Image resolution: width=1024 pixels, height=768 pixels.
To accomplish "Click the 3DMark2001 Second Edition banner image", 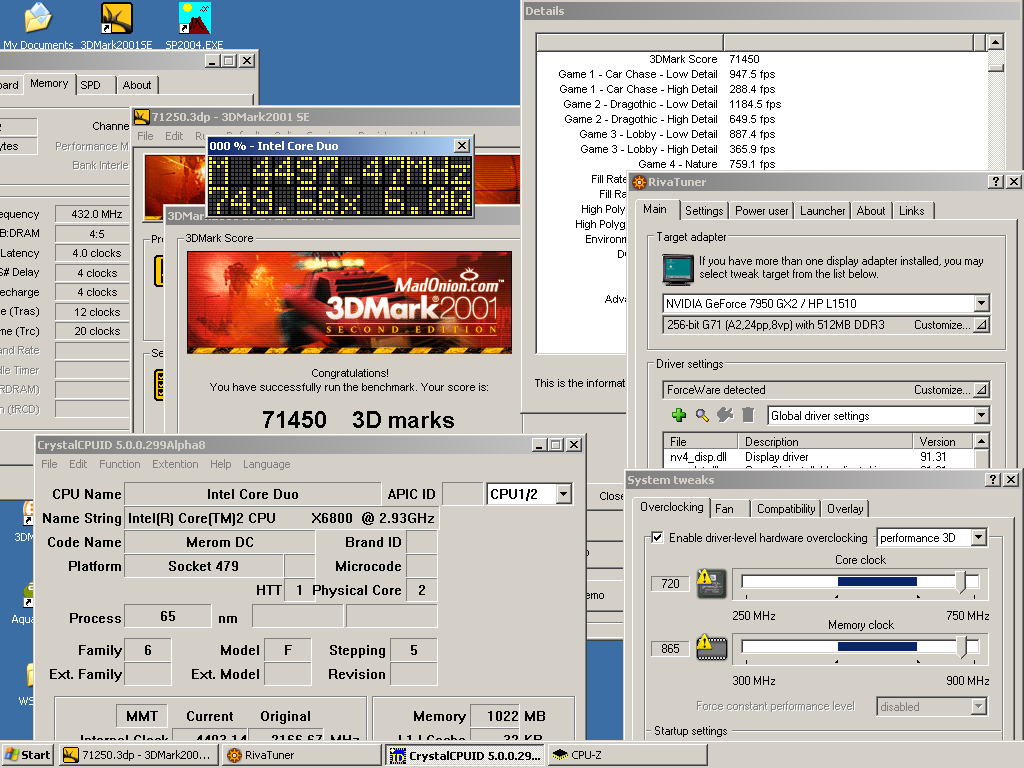I will point(349,302).
